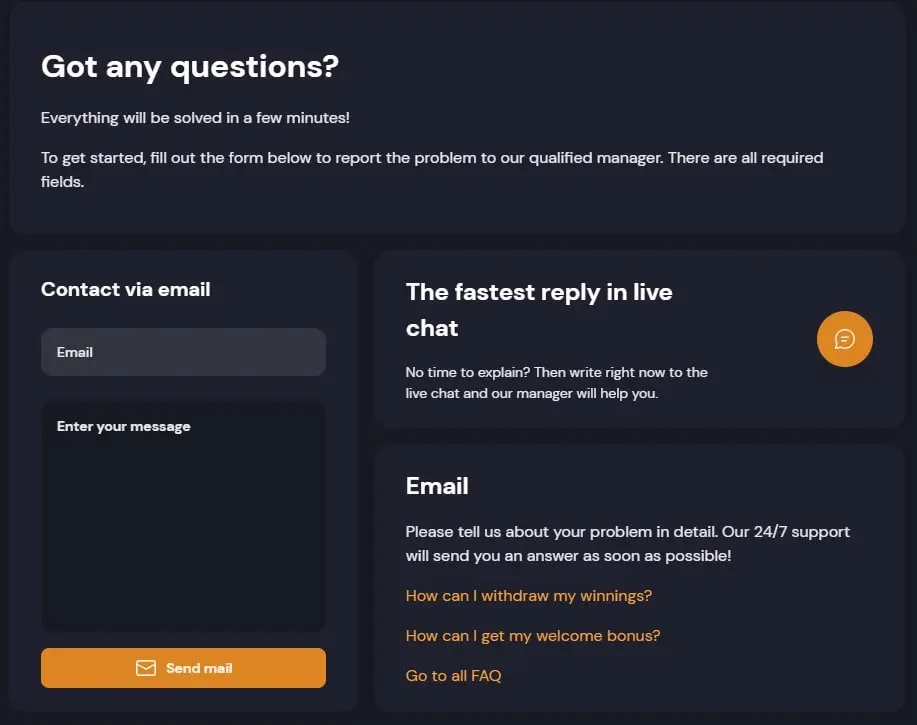Click 'Everything will be solved in a few minutes!' text
Viewport: 917px width, 725px height.
(195, 118)
